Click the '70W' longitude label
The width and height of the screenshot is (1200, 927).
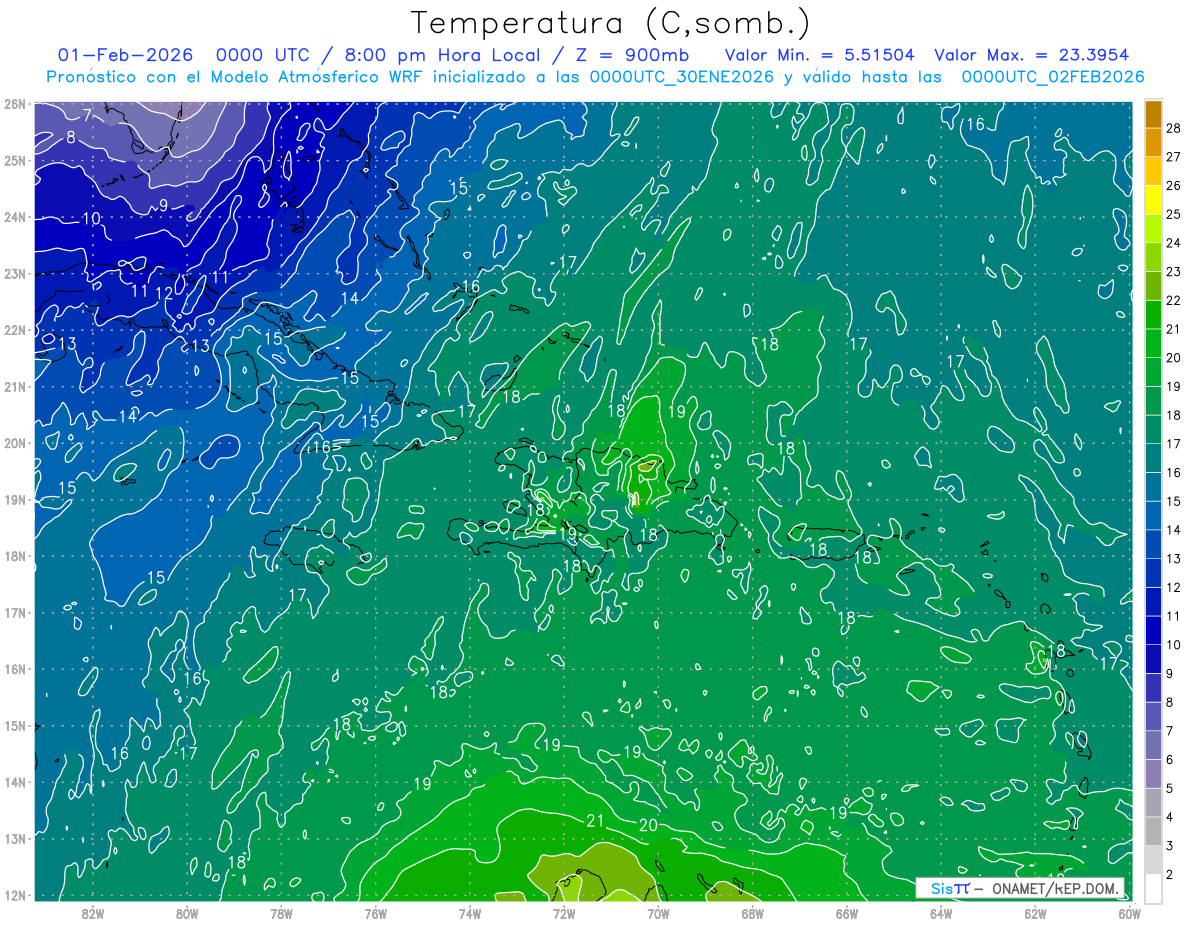[x=658, y=913]
